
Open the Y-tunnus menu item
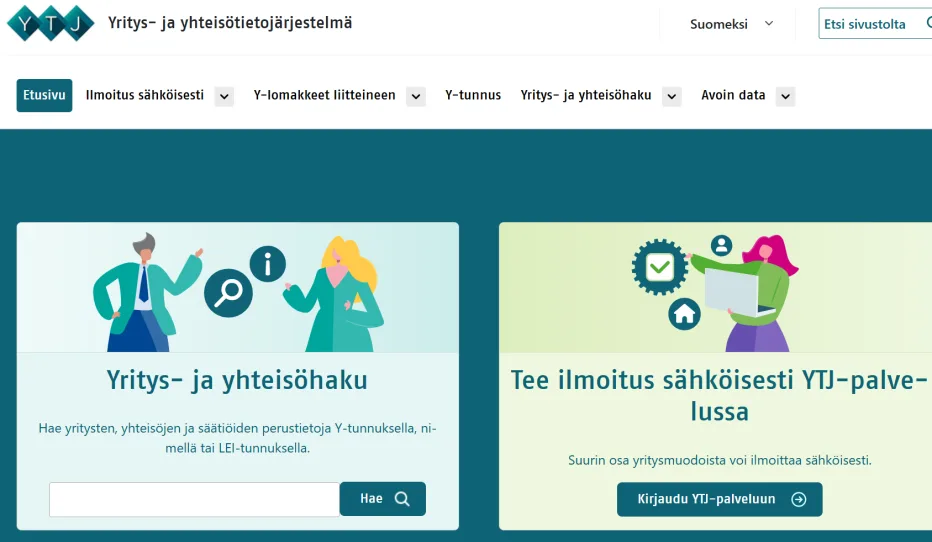[x=473, y=96]
